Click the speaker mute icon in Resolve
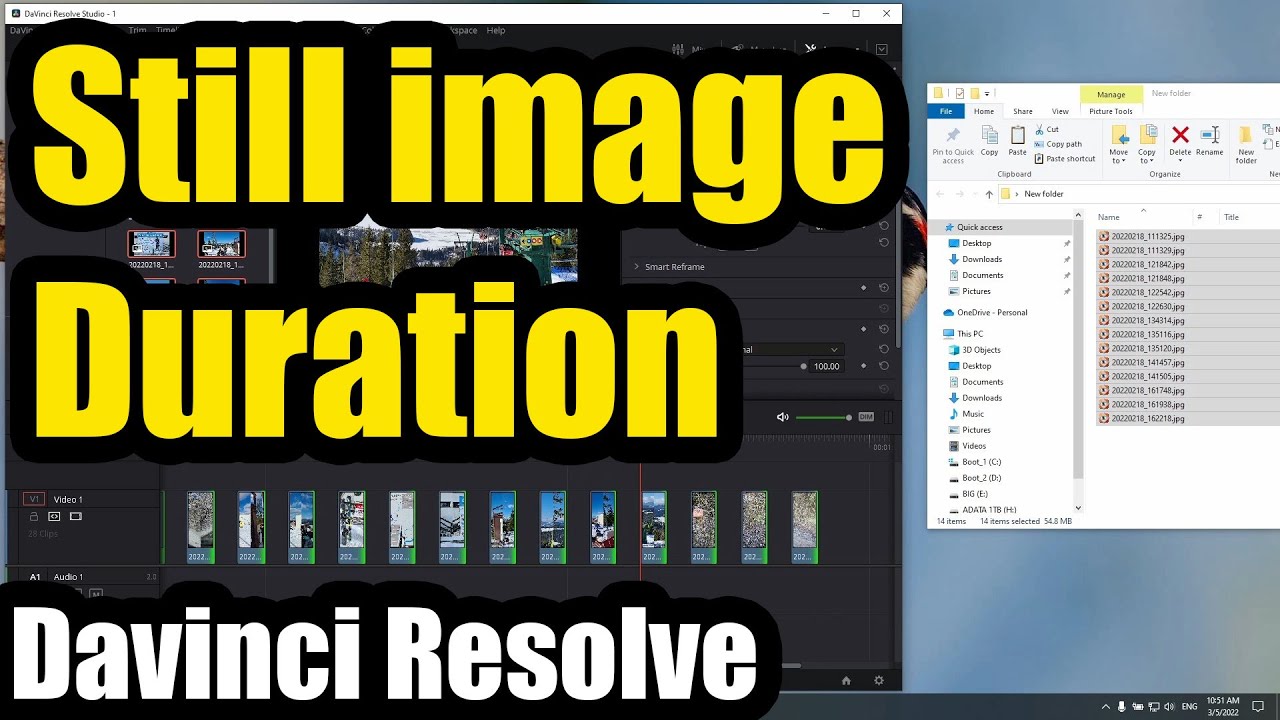 coord(783,417)
